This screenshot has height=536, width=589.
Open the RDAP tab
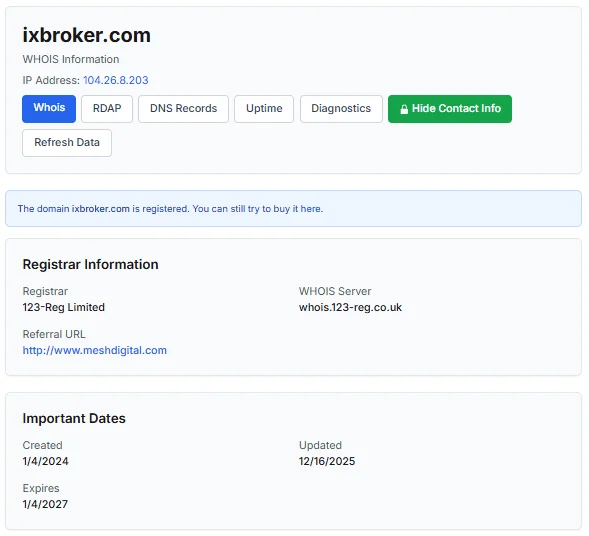(107, 109)
